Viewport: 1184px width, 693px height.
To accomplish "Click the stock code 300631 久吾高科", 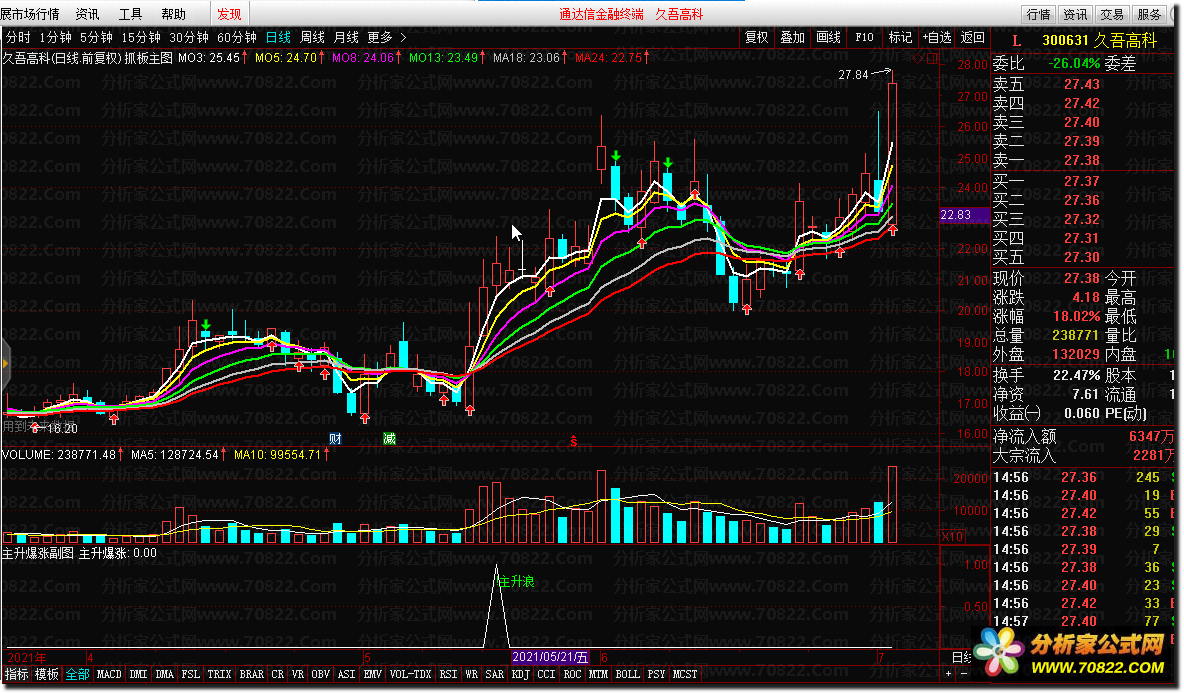I will click(1099, 41).
